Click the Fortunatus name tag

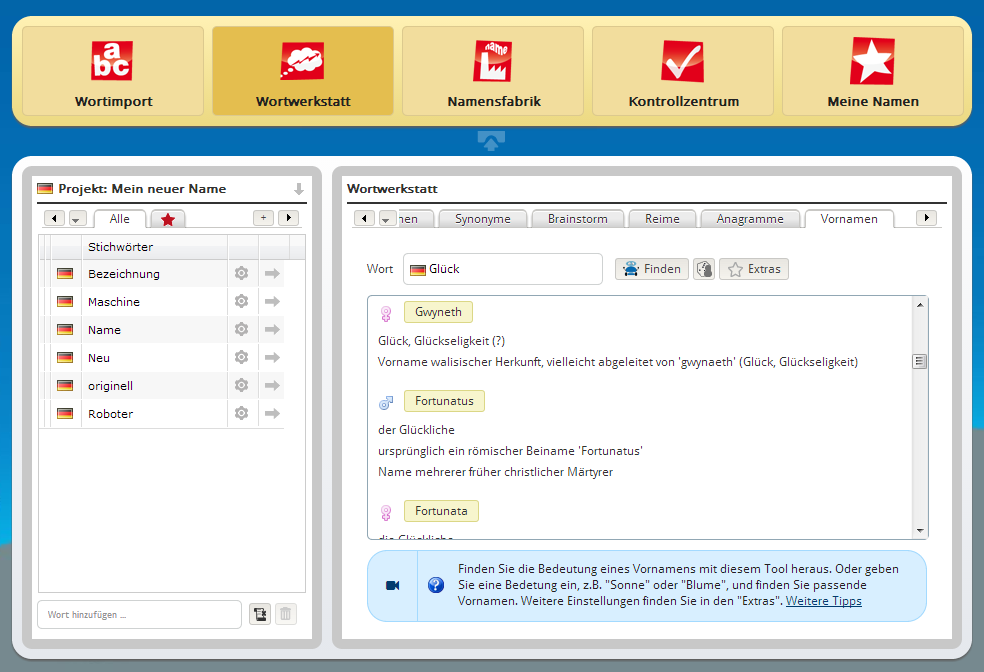[x=444, y=401]
